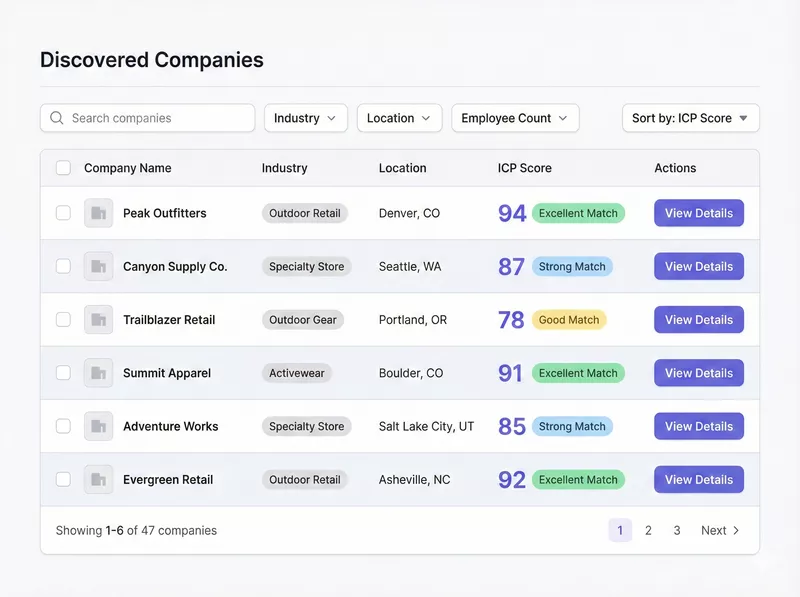Click Canyon Supply Co. logo icon
The height and width of the screenshot is (597, 800).
98,267
